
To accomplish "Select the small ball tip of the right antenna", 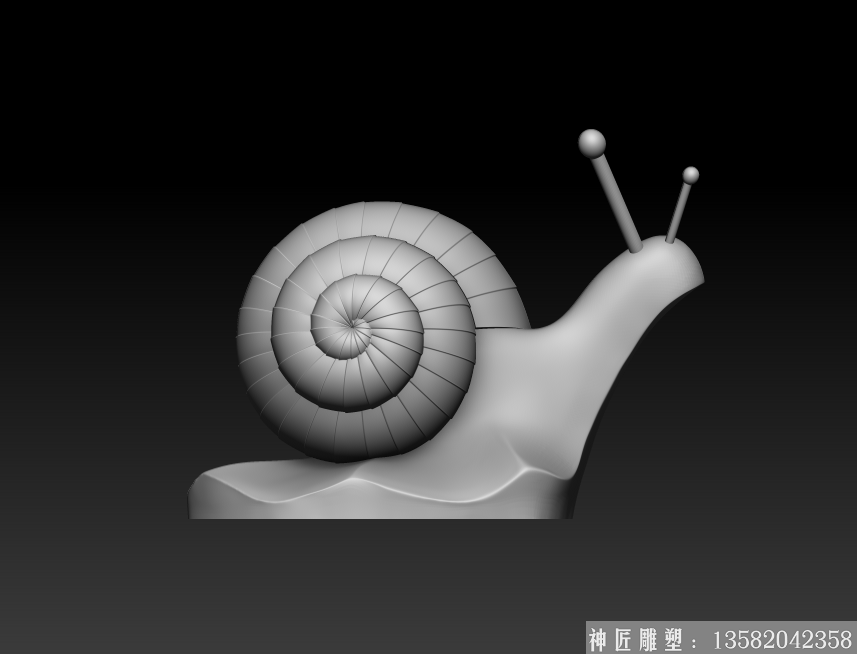I will point(690,175).
